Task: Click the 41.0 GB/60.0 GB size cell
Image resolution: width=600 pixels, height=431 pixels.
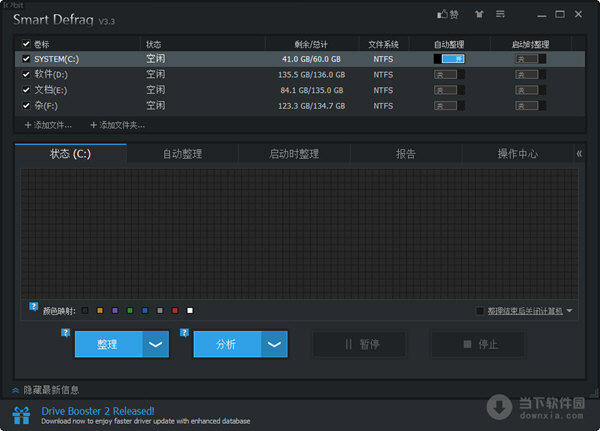Action: (x=311, y=59)
